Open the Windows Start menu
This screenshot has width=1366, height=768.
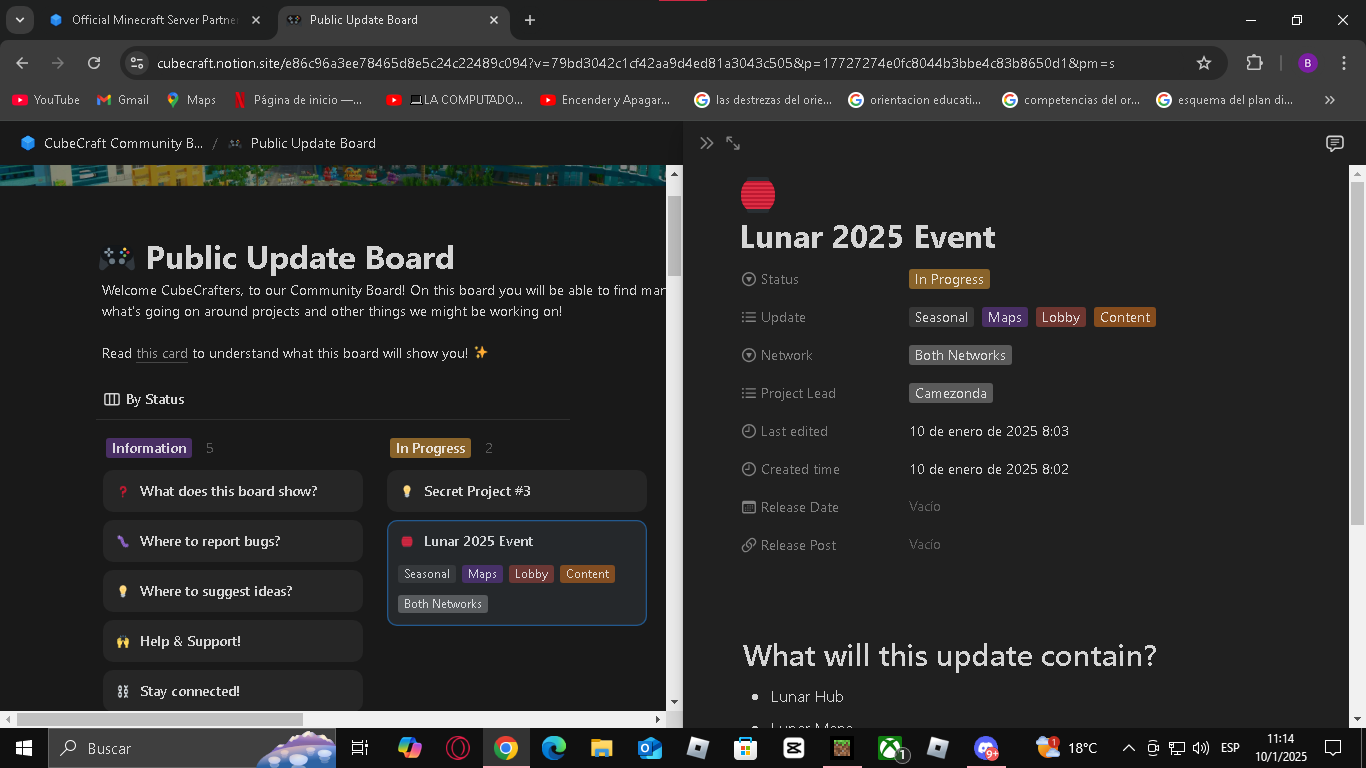(x=23, y=748)
